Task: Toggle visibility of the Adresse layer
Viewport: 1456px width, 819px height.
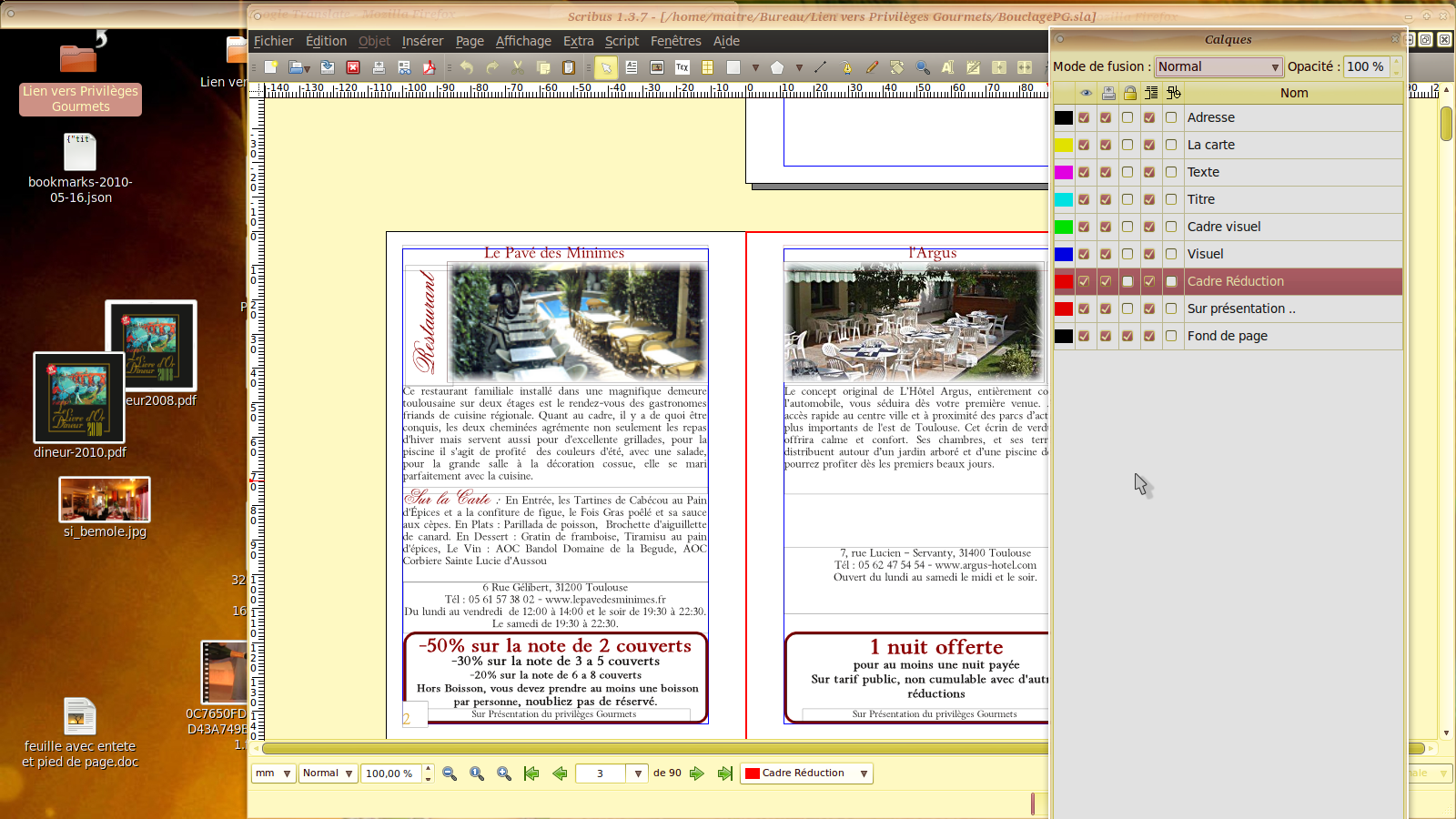Action: tap(1084, 117)
